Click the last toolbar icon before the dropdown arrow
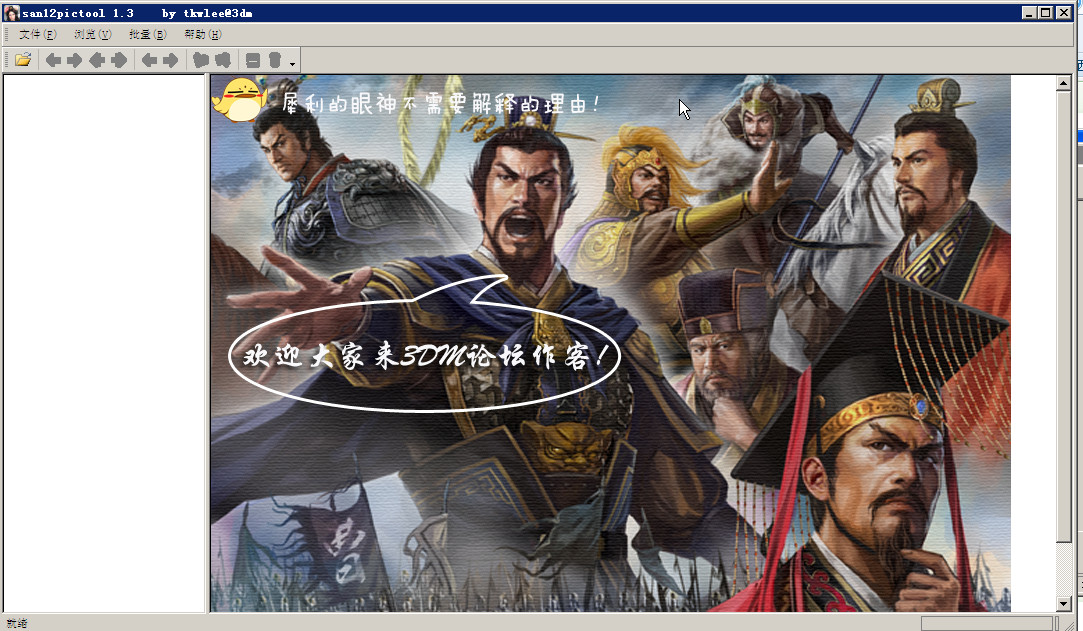 click(x=275, y=60)
